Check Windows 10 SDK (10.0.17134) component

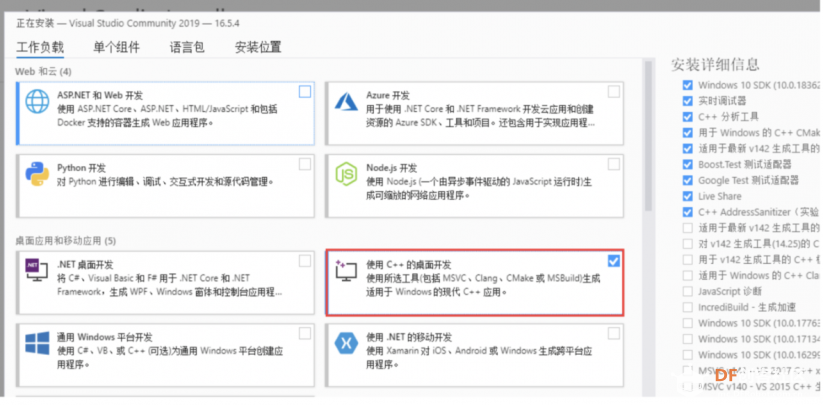click(x=688, y=339)
